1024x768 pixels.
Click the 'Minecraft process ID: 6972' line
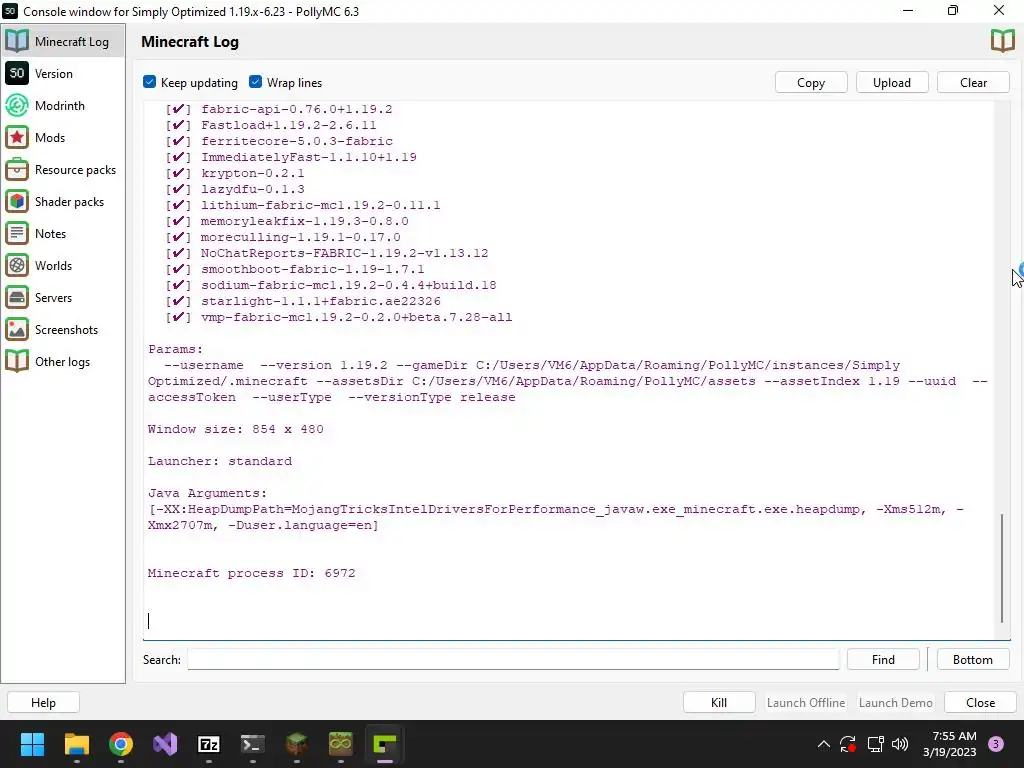(x=251, y=573)
